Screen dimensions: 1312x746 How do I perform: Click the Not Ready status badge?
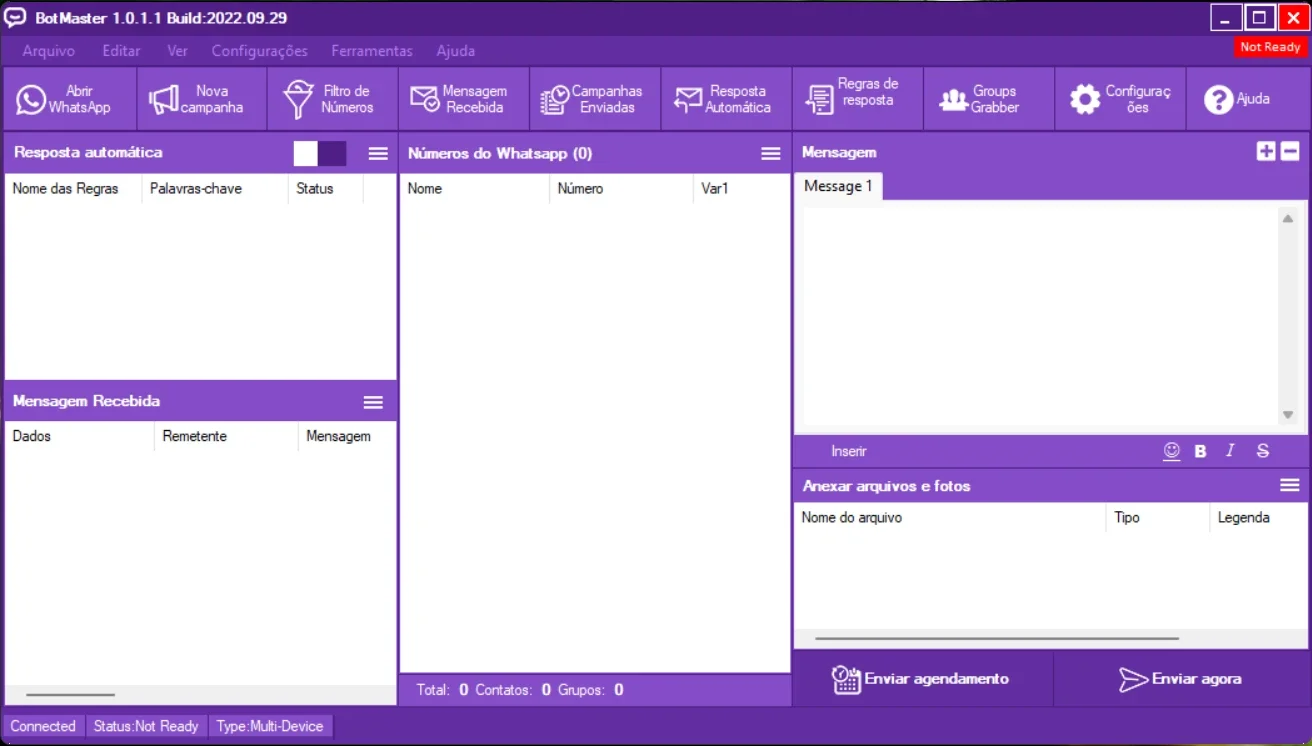pyautogui.click(x=1270, y=47)
